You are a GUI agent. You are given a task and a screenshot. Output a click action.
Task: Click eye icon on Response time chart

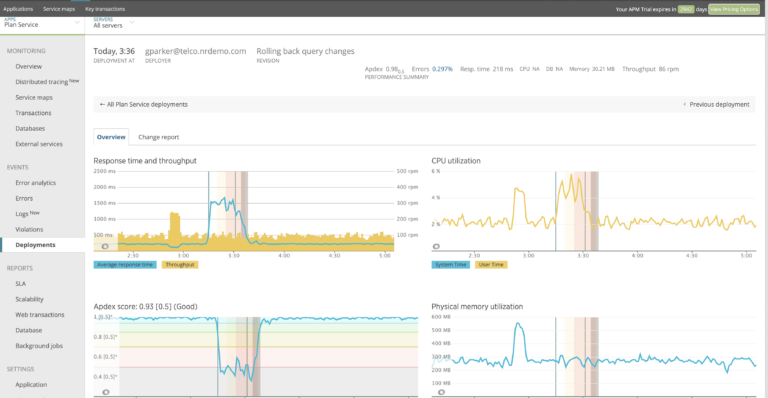point(104,246)
